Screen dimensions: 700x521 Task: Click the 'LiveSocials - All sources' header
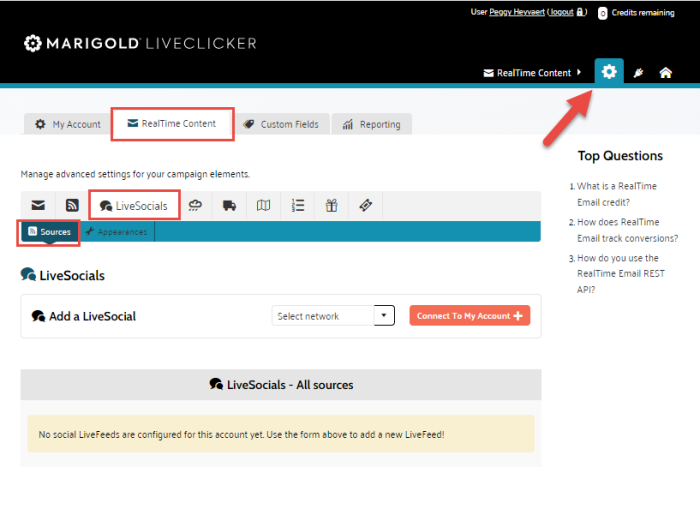coord(281,385)
